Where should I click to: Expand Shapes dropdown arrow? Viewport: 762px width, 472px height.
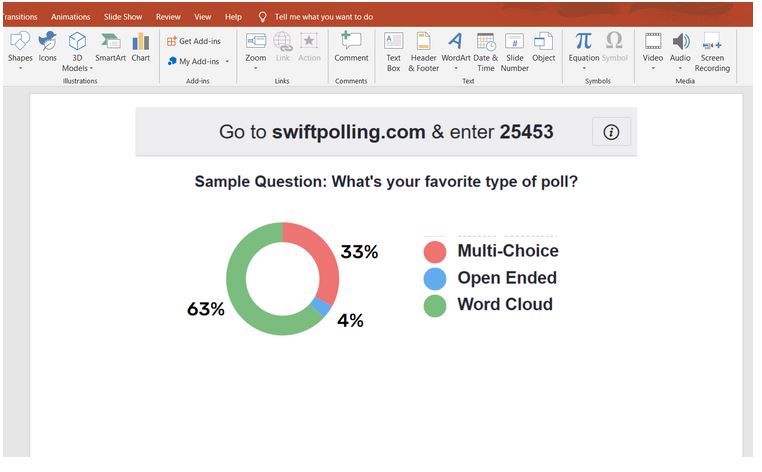coord(20,69)
